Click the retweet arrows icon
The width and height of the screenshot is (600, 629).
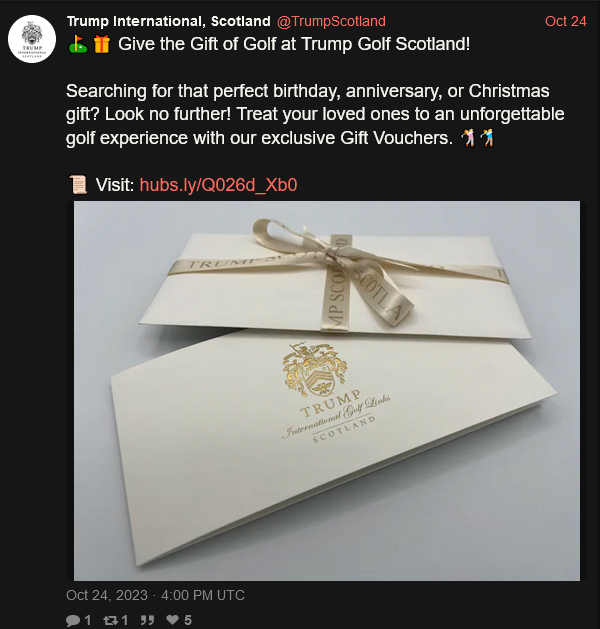110,620
